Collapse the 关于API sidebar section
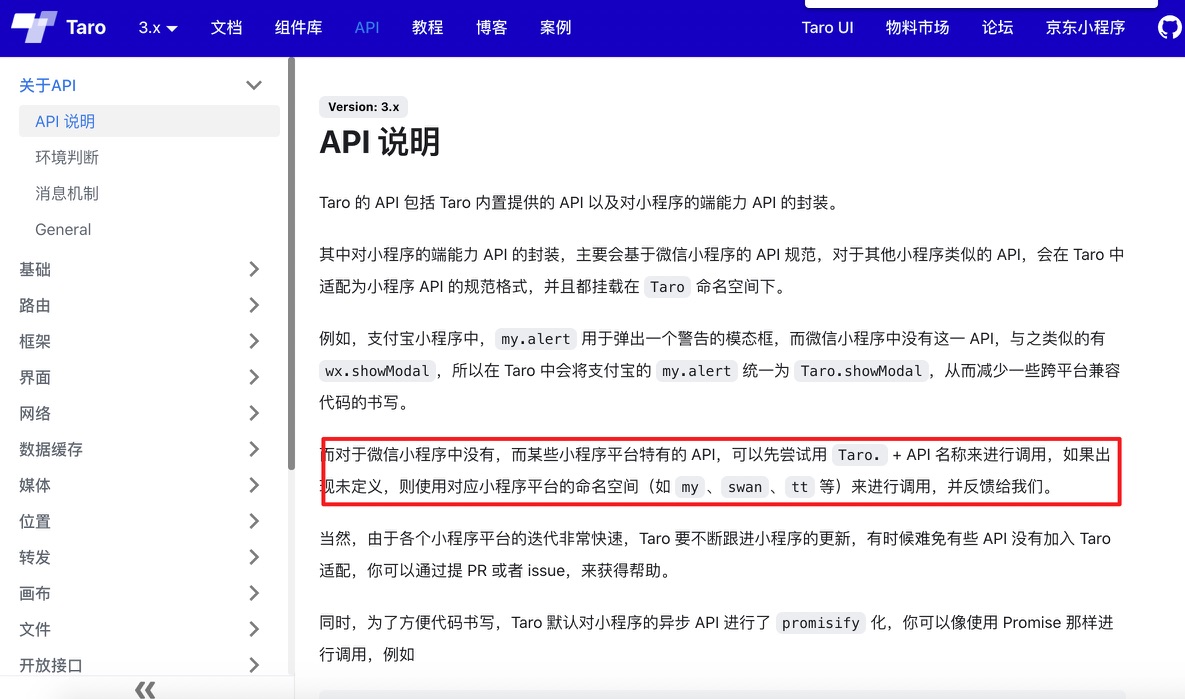 254,85
